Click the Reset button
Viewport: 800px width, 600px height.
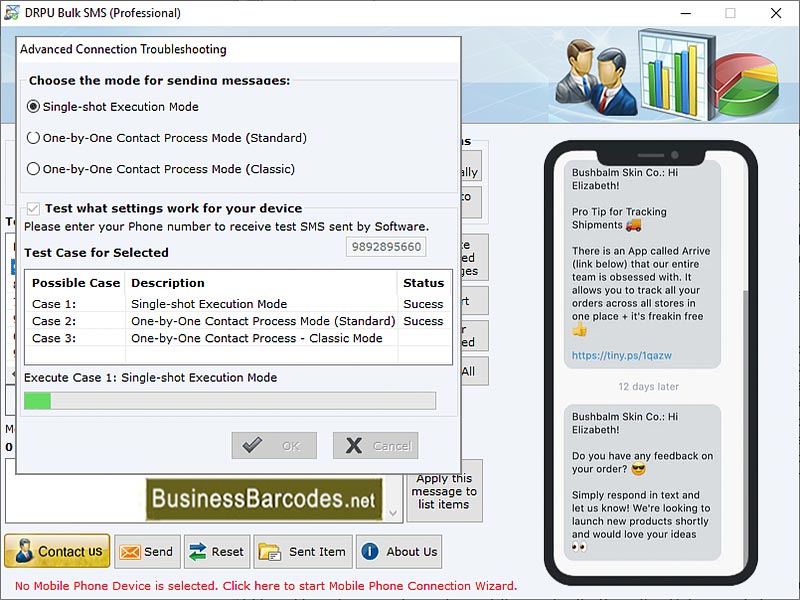click(217, 552)
